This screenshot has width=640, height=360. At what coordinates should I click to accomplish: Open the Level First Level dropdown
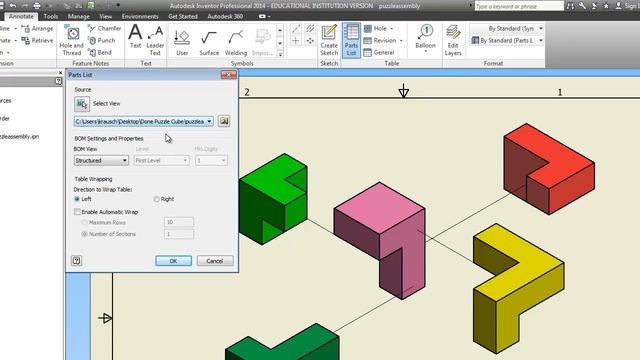point(161,161)
